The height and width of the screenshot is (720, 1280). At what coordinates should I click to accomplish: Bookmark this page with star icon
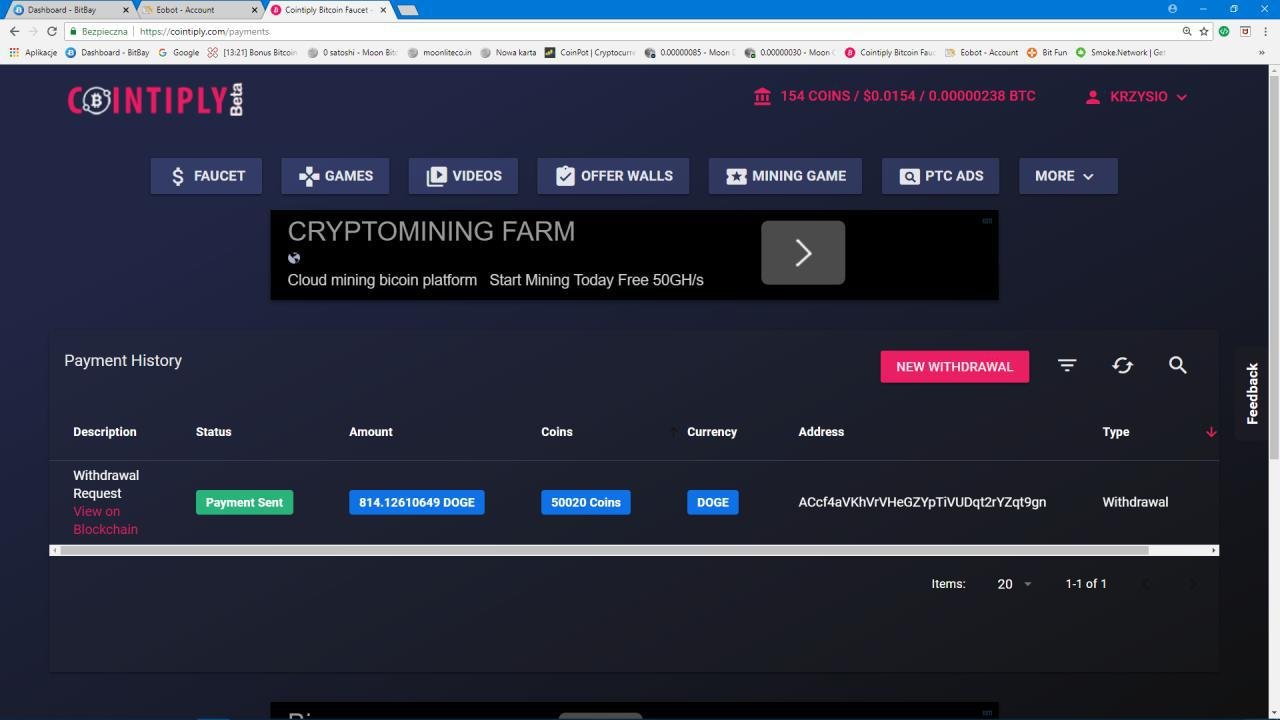tap(1204, 31)
